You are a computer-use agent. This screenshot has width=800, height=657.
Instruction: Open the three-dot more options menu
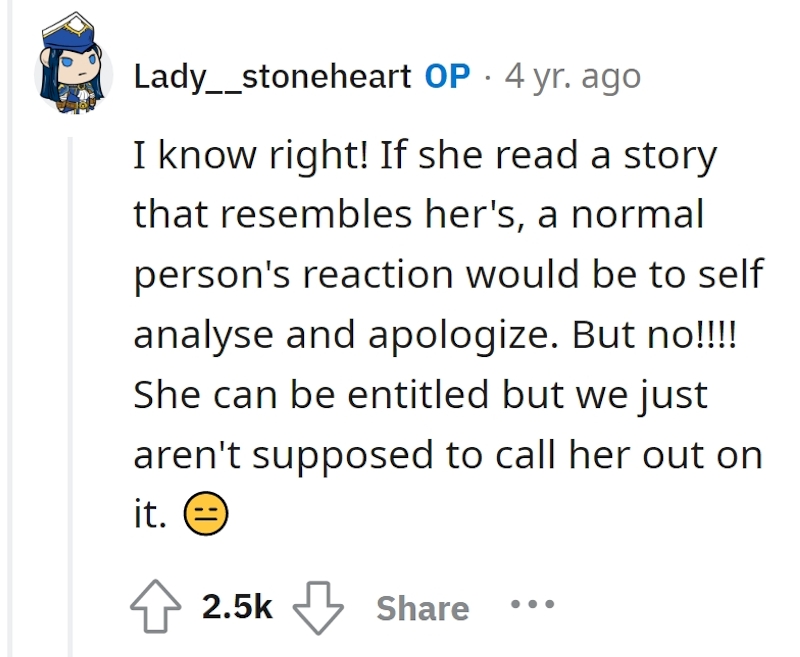coord(532,604)
